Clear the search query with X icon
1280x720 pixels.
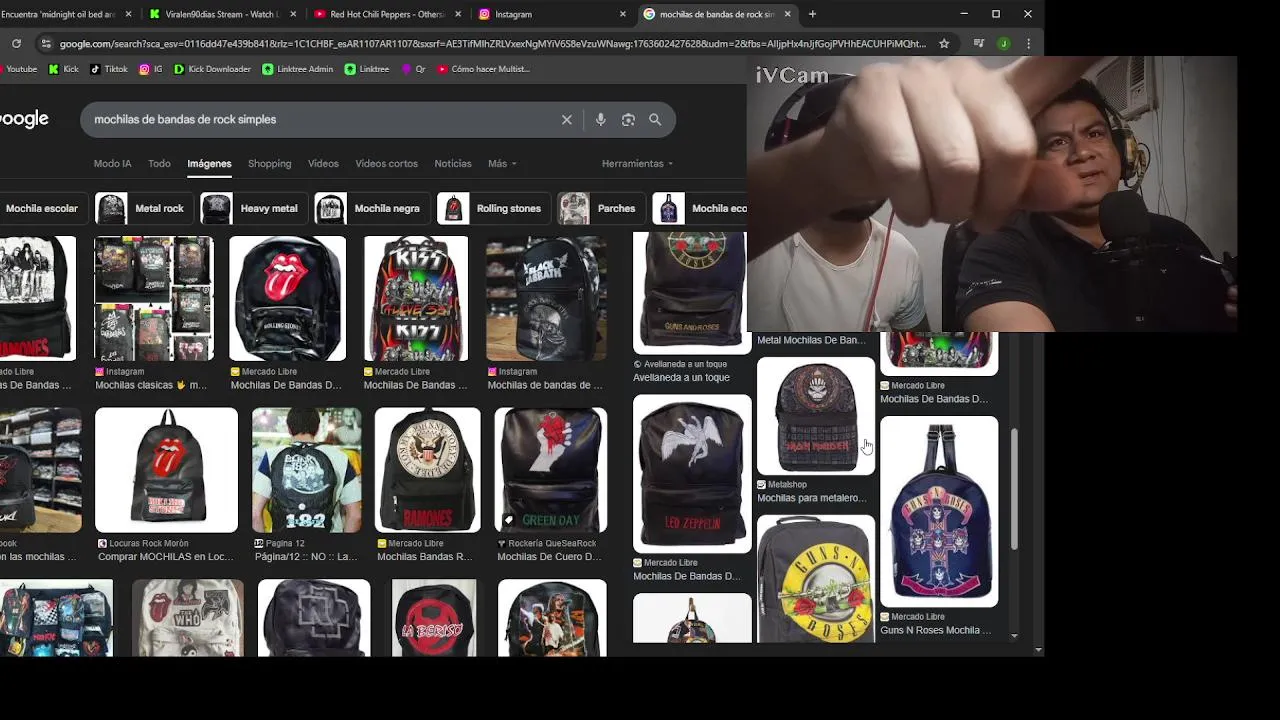tap(567, 119)
